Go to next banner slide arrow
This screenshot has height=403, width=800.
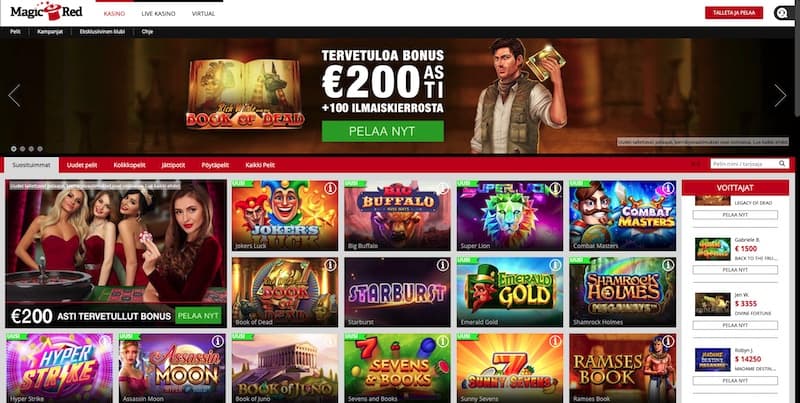[x=780, y=95]
